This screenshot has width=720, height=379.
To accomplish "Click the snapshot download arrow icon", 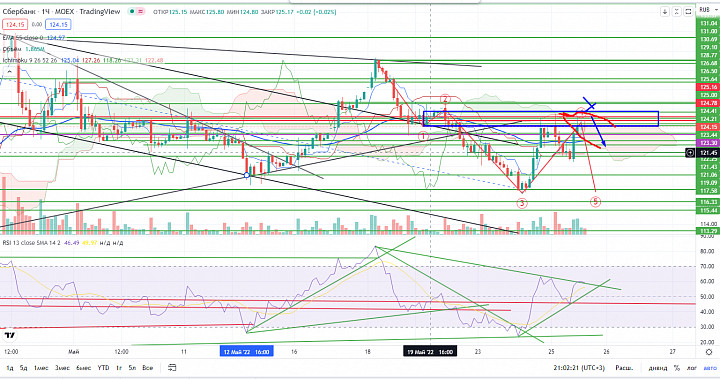I will pos(664,11).
